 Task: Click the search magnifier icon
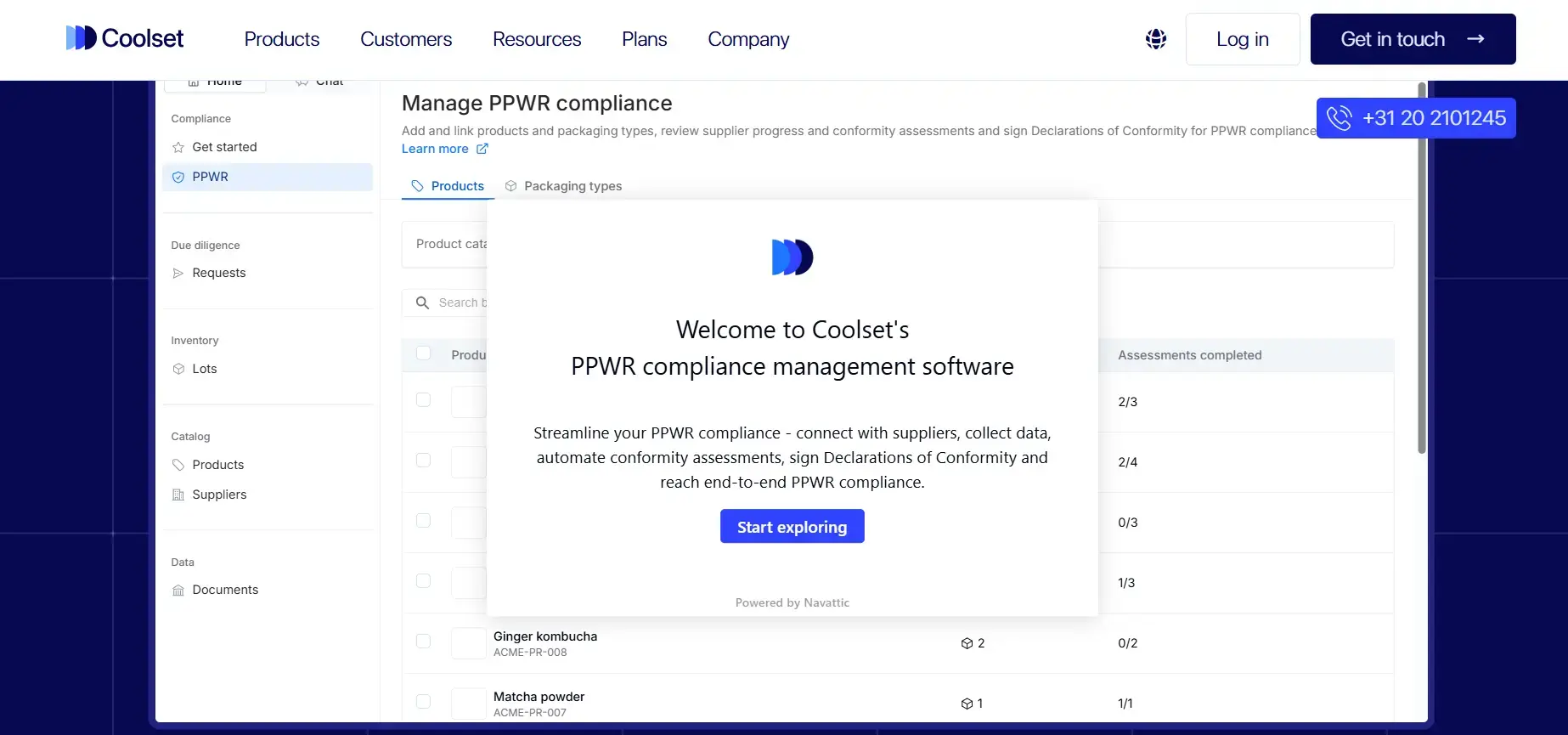[x=422, y=302]
